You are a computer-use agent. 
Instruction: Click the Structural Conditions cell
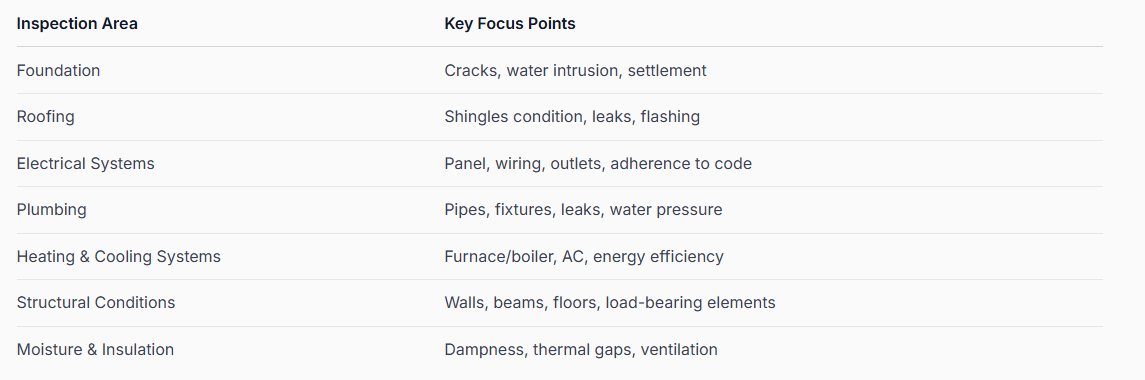click(x=96, y=303)
